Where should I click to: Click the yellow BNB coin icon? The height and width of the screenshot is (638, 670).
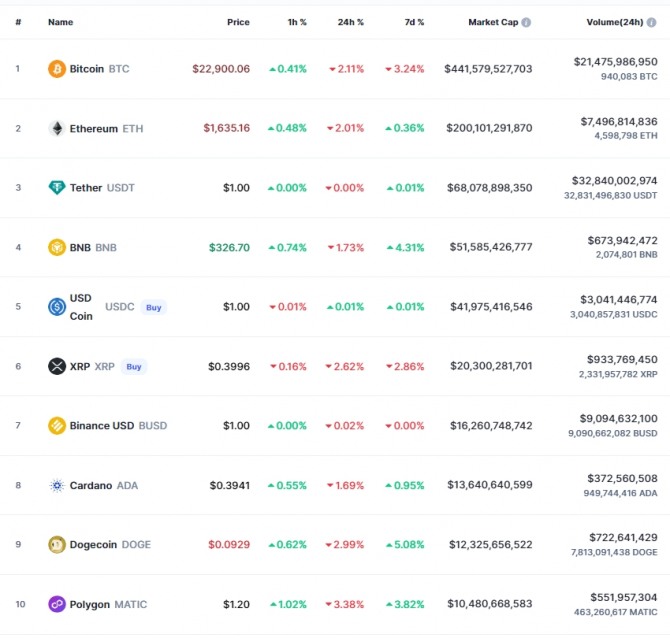[57, 247]
